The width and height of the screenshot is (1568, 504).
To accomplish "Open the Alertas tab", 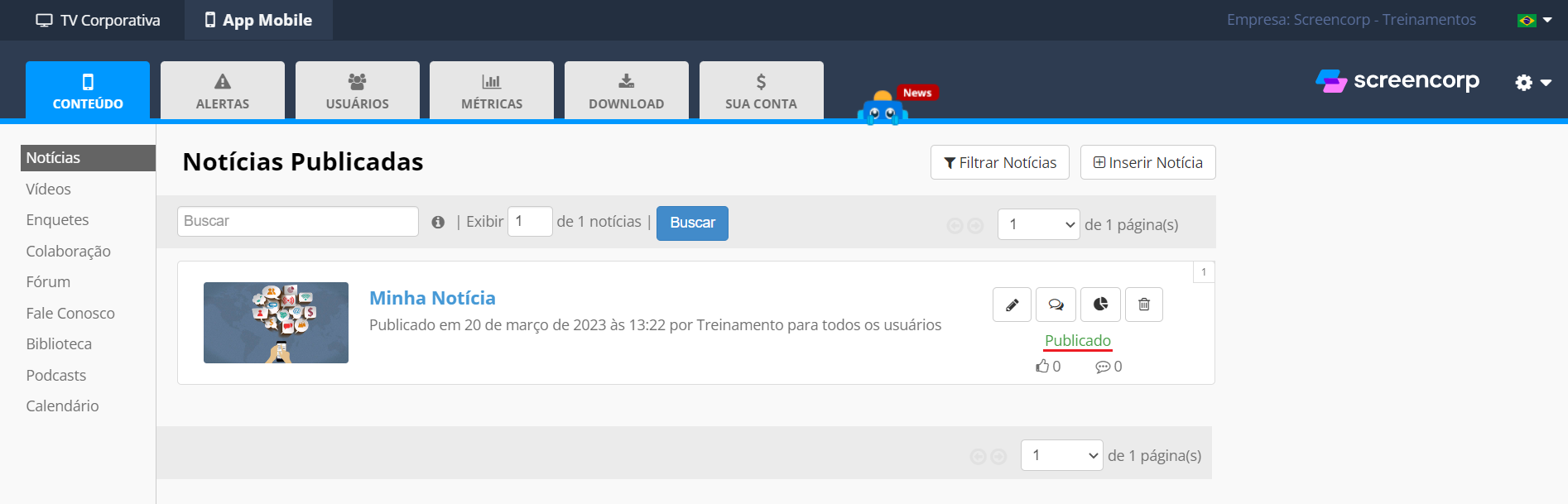I will click(223, 90).
